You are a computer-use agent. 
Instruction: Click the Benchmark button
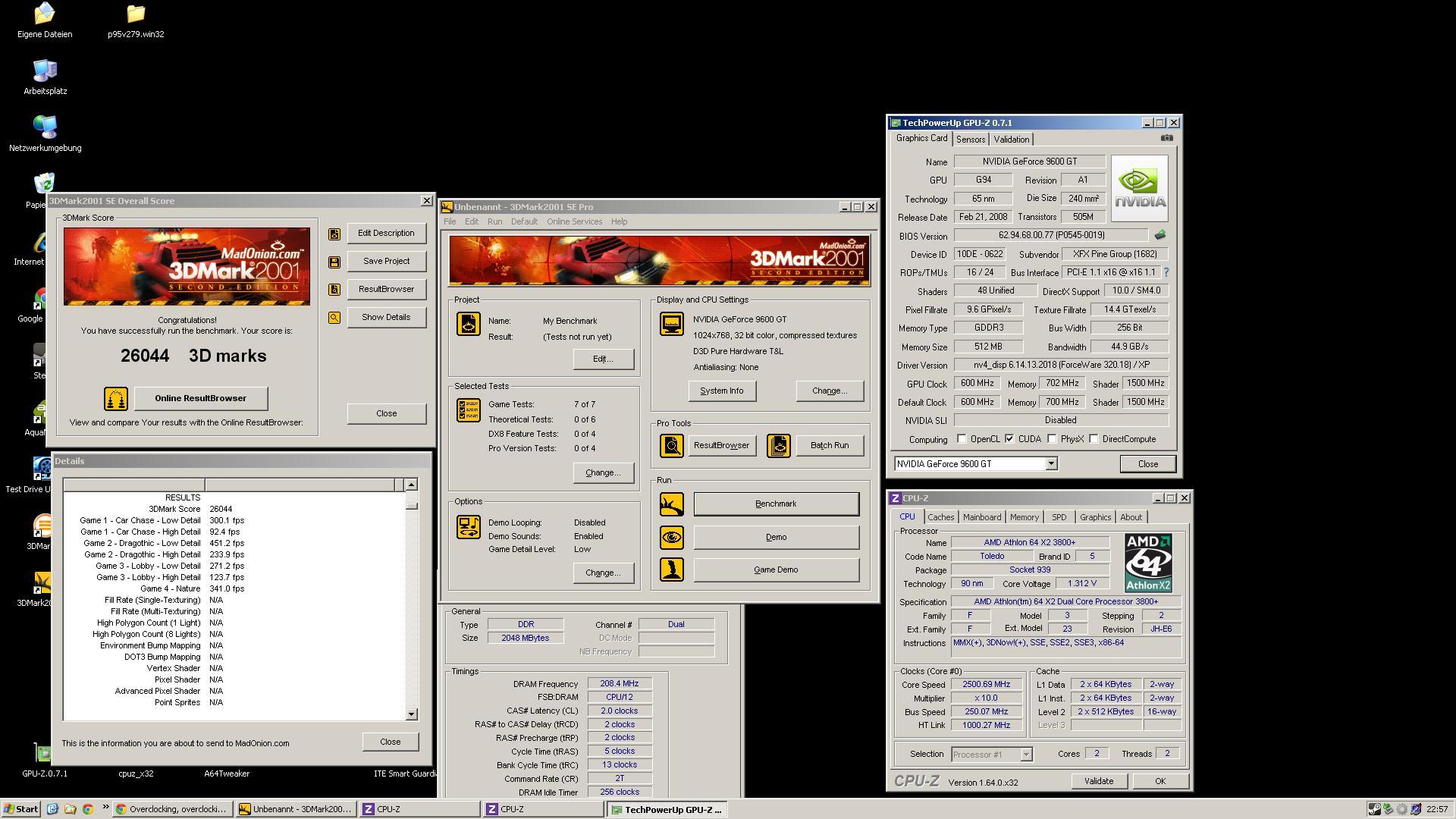click(x=776, y=504)
